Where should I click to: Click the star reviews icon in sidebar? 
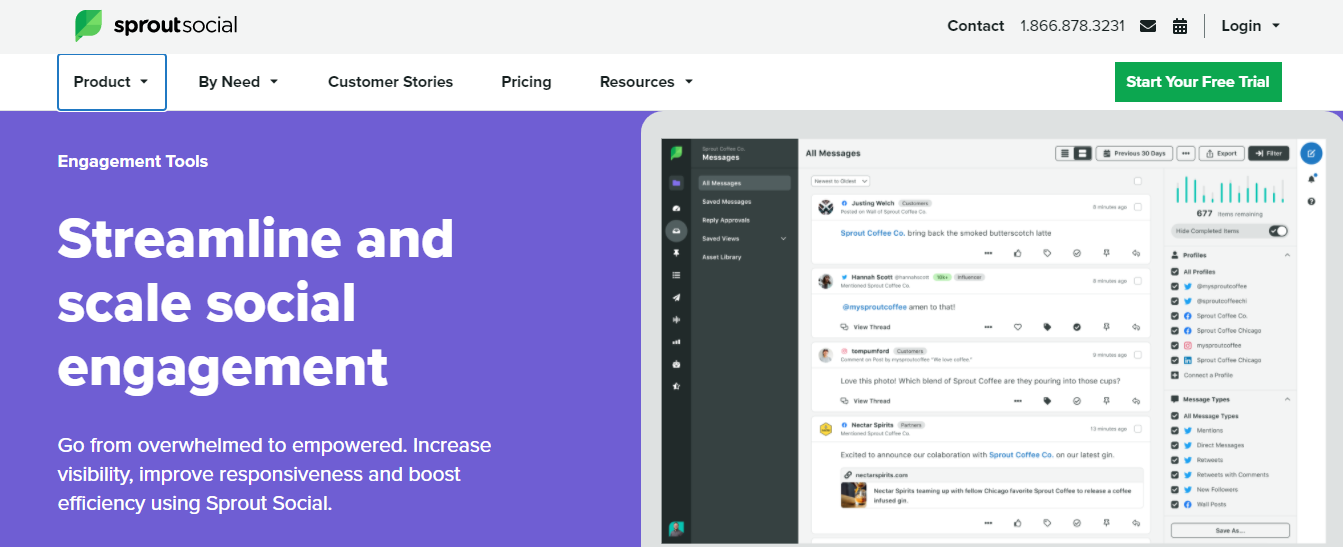[x=677, y=385]
